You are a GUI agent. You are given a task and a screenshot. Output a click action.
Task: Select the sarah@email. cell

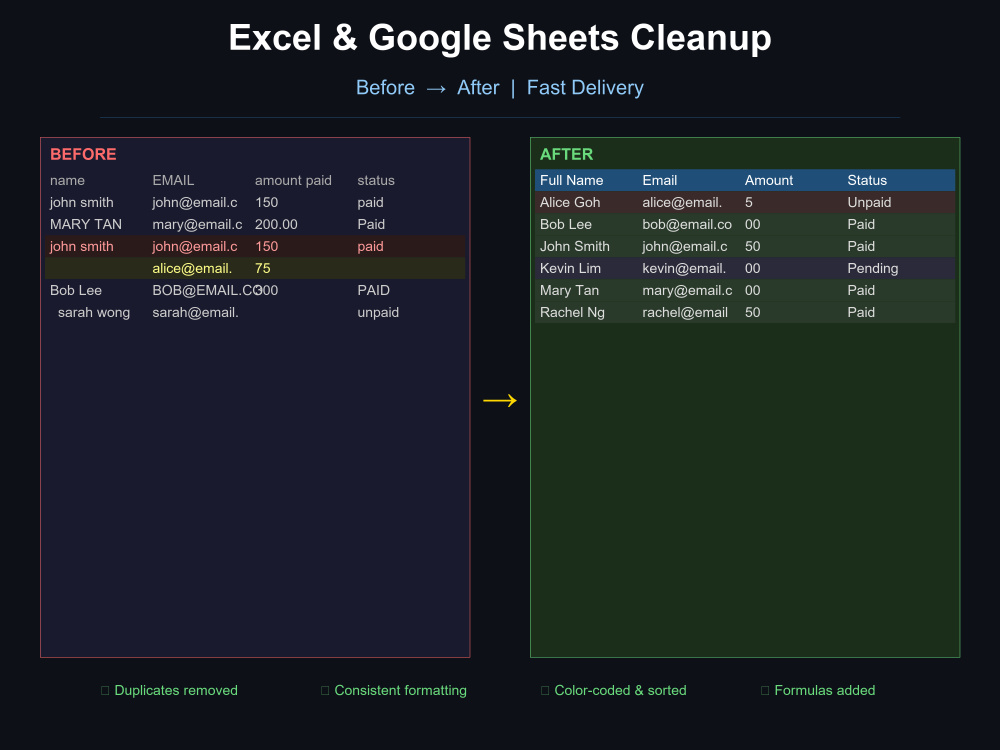click(x=195, y=312)
